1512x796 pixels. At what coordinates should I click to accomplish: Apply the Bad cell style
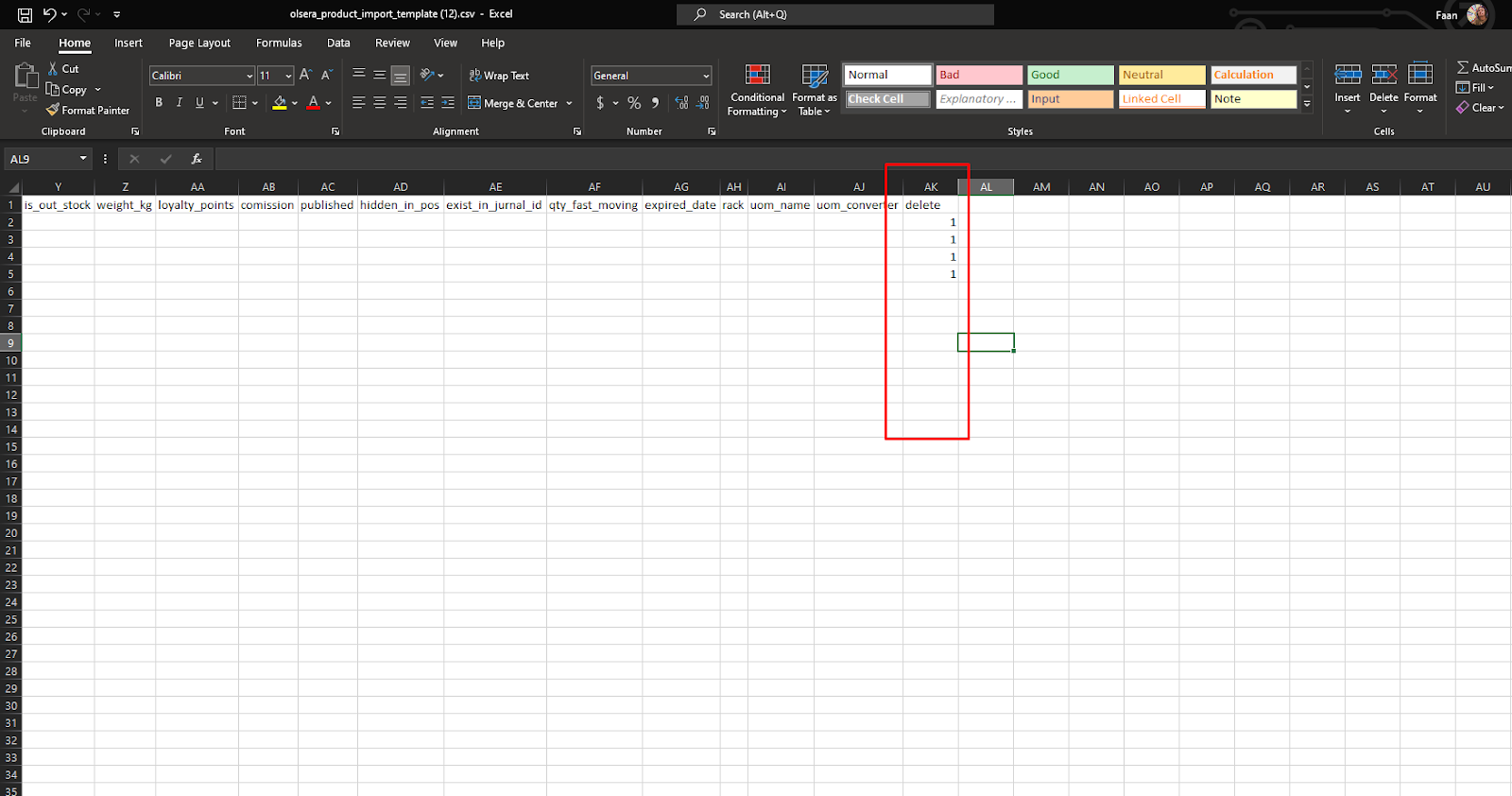[979, 75]
